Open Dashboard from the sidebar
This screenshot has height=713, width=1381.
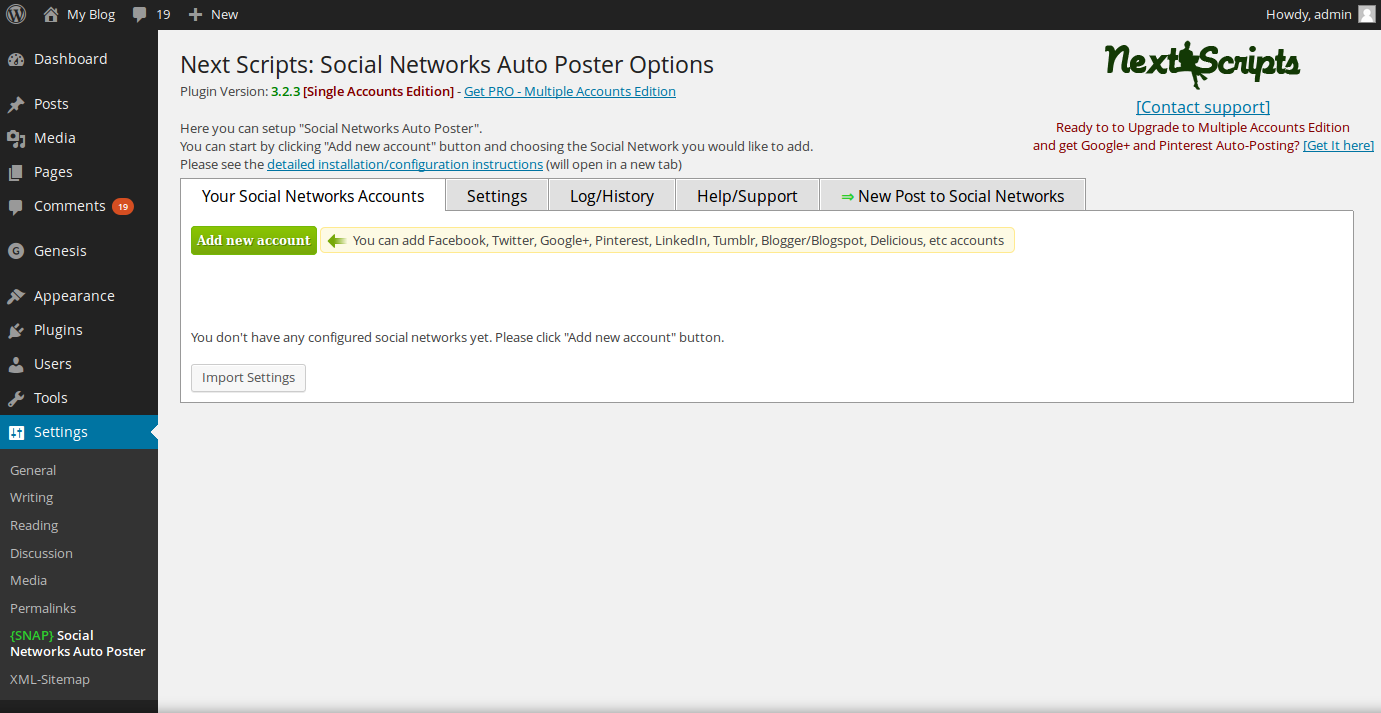tap(70, 59)
